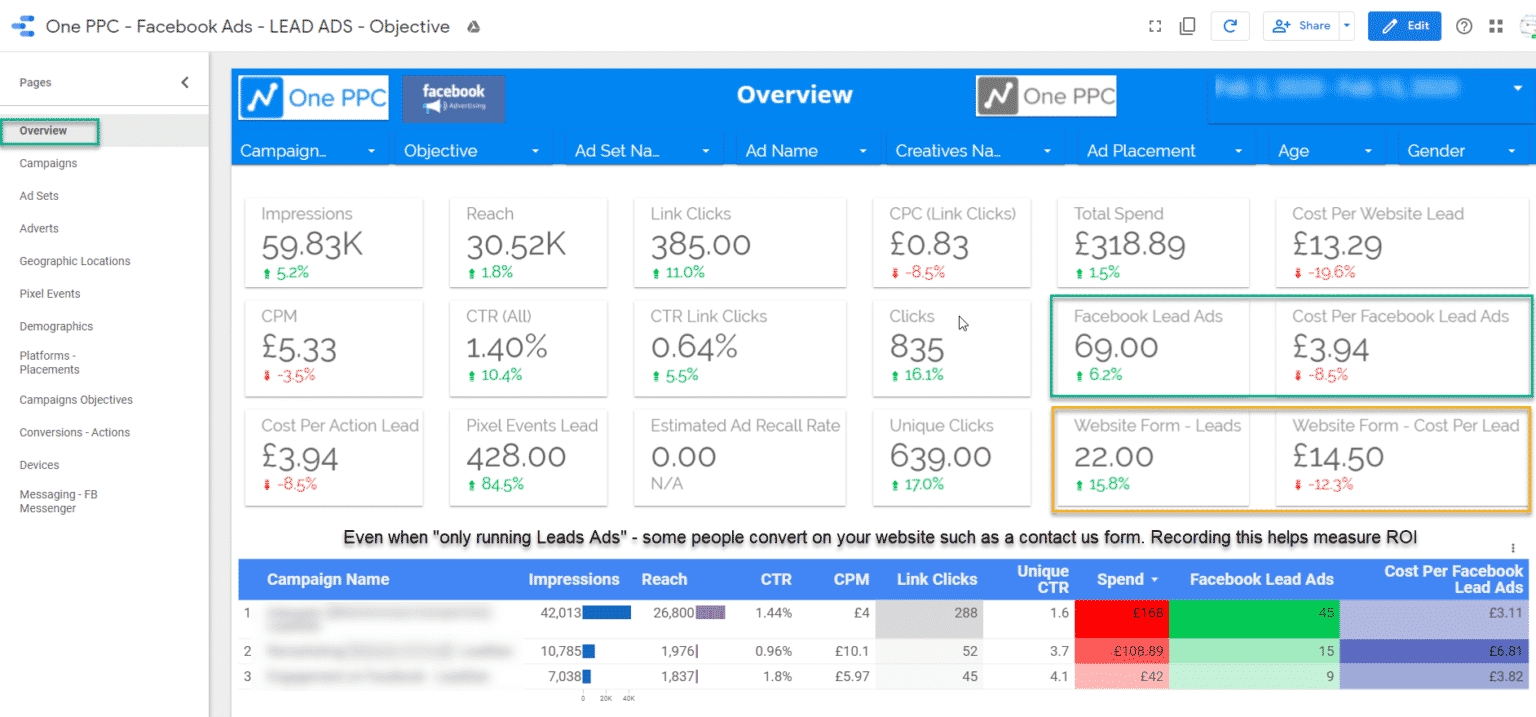Select the Impressions 59.83K scorecard
Screen dimensions: 1536x717
tap(335, 242)
